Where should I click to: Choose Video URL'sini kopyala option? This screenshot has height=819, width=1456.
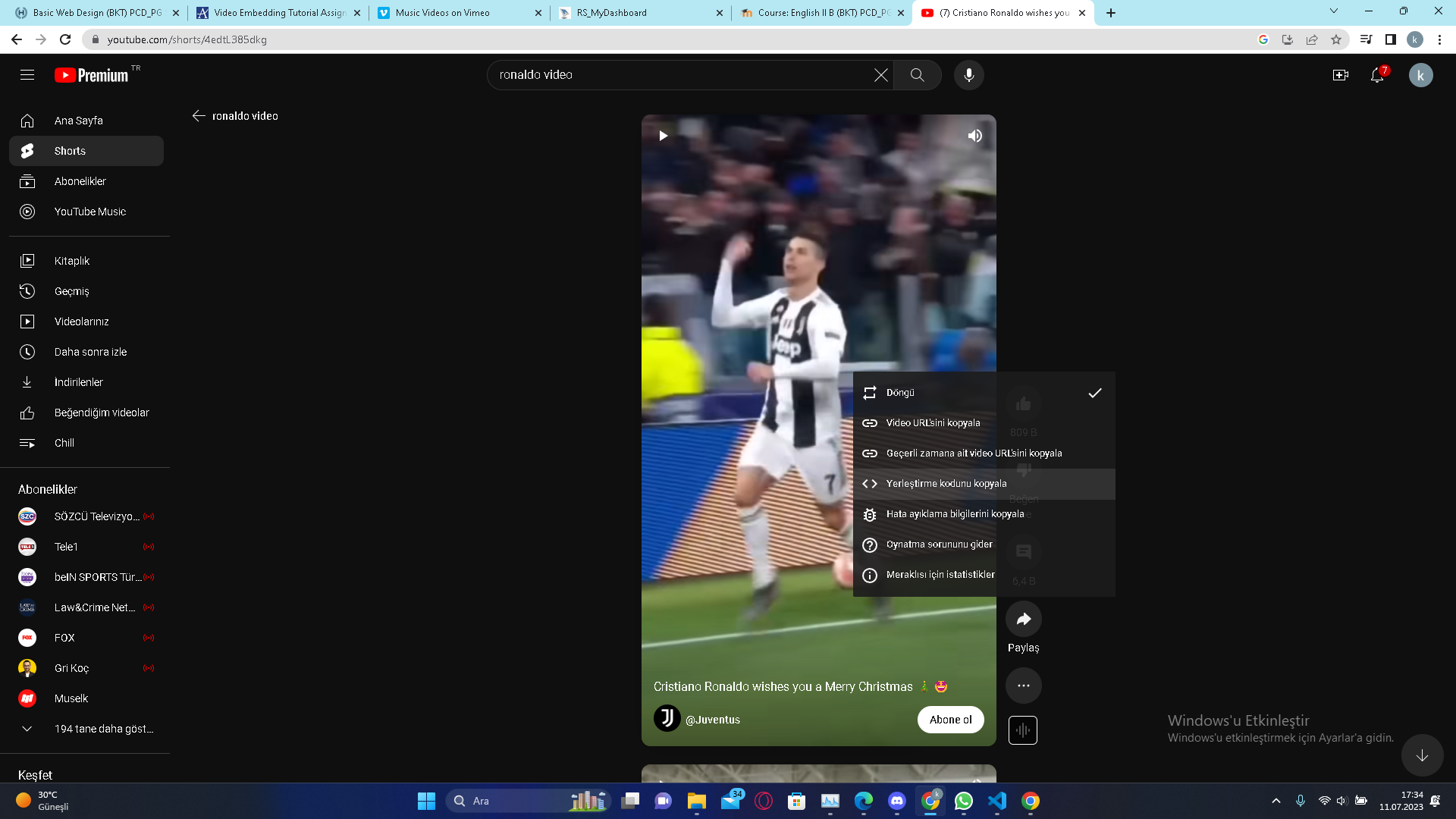933,423
